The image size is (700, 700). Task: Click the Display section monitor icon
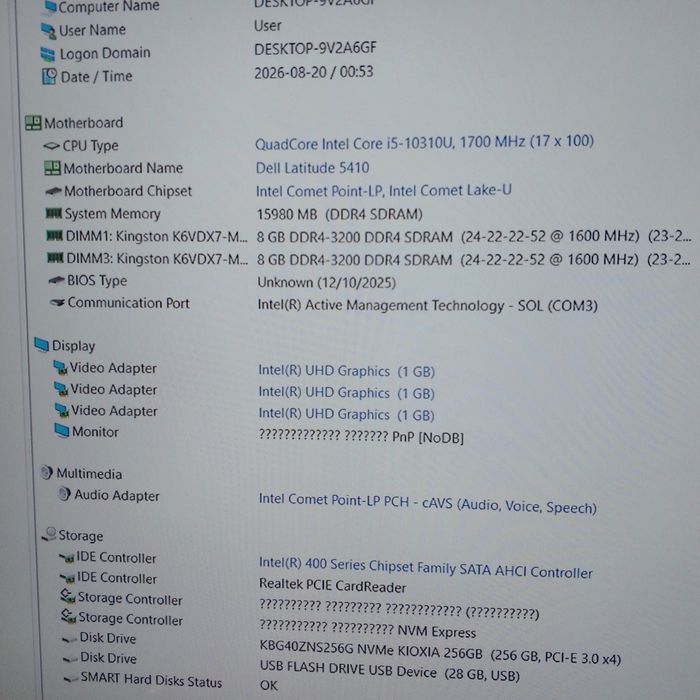point(42,345)
